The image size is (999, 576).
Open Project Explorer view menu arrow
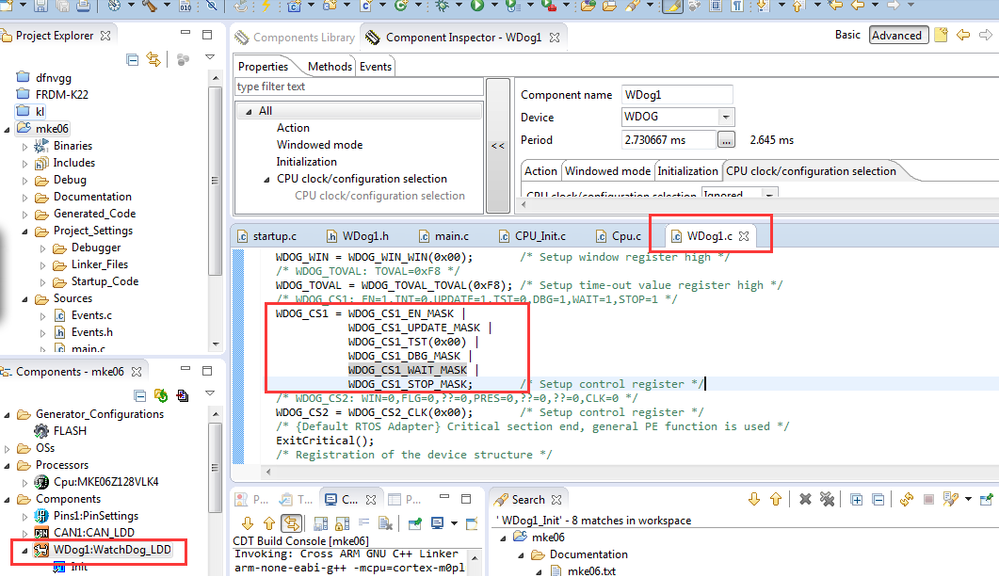point(210,57)
